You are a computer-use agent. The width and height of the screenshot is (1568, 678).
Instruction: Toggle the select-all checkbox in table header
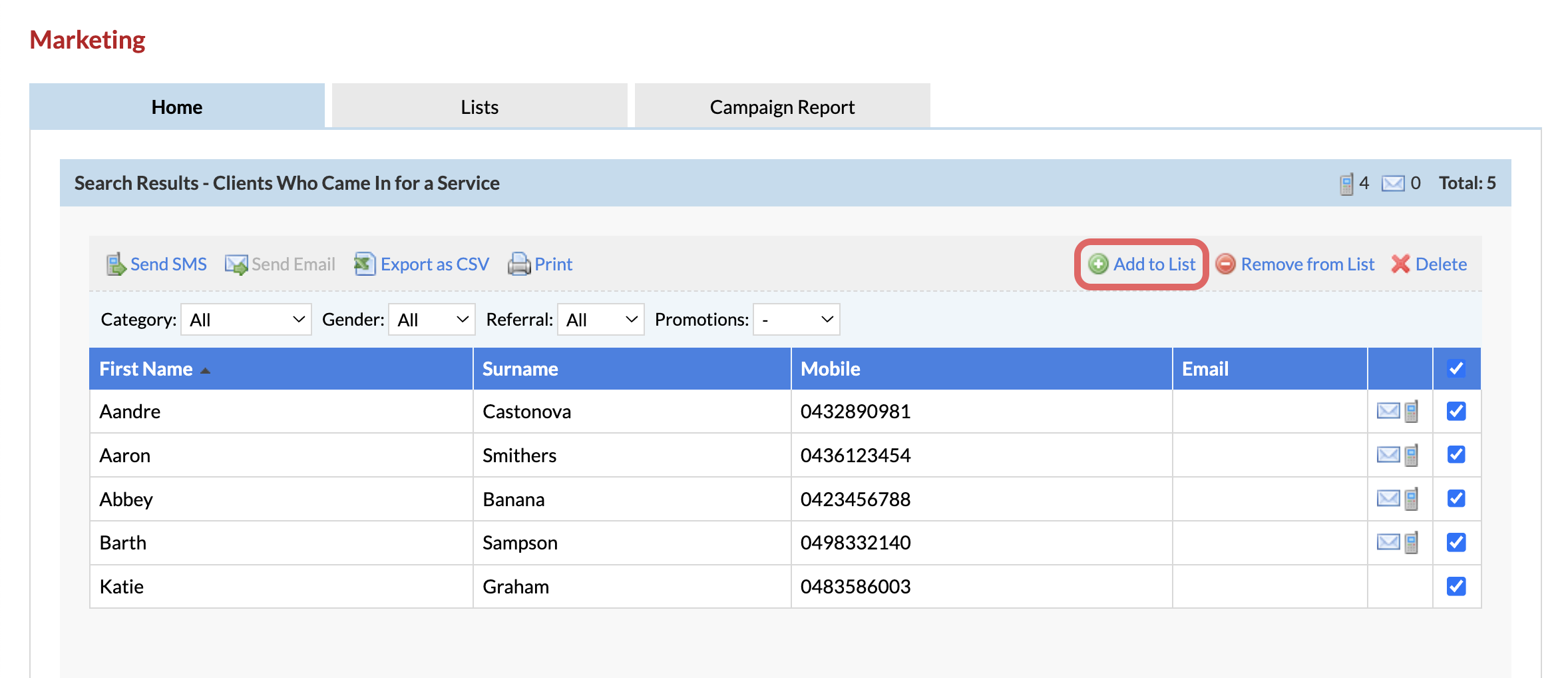pos(1456,368)
